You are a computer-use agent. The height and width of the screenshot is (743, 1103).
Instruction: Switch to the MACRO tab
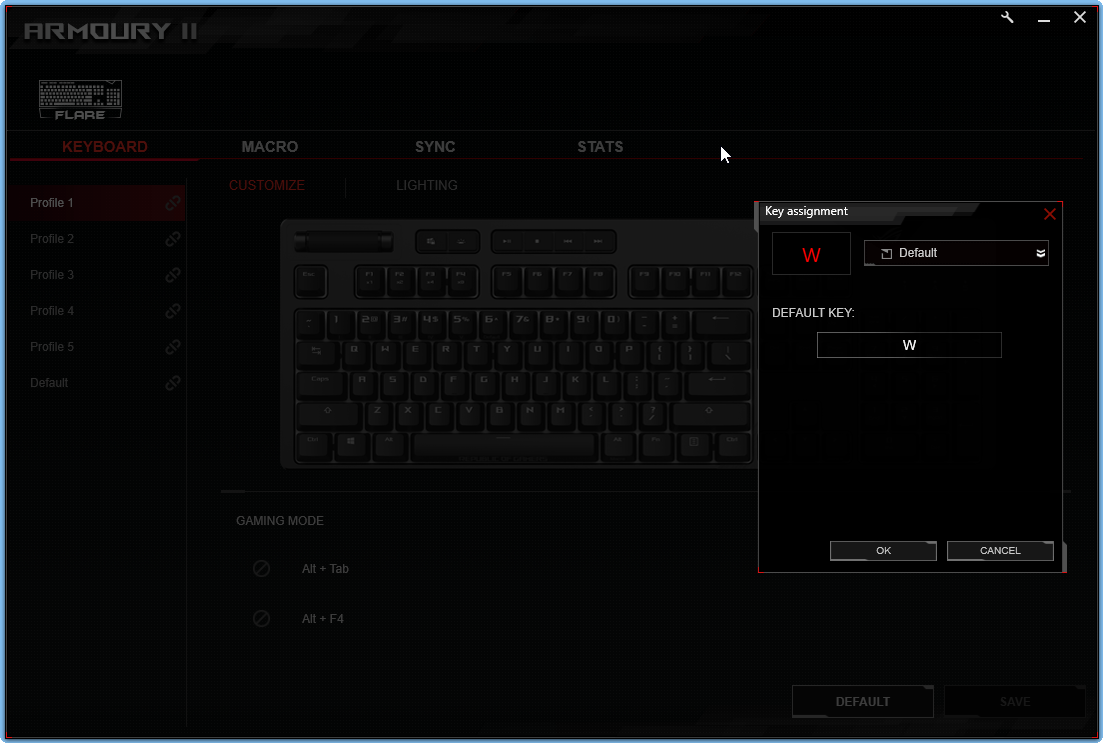point(270,147)
